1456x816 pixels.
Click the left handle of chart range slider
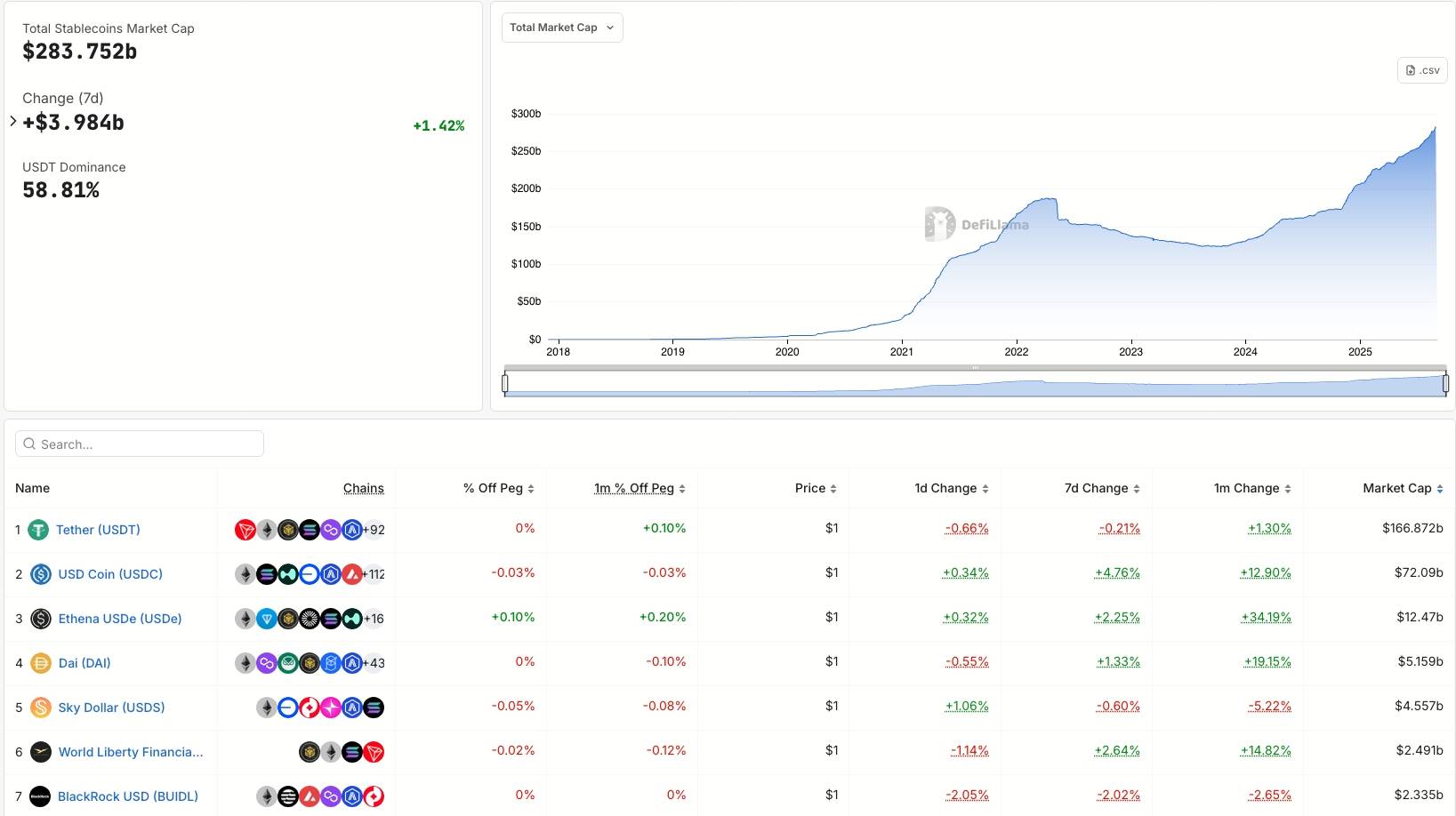pyautogui.click(x=505, y=383)
